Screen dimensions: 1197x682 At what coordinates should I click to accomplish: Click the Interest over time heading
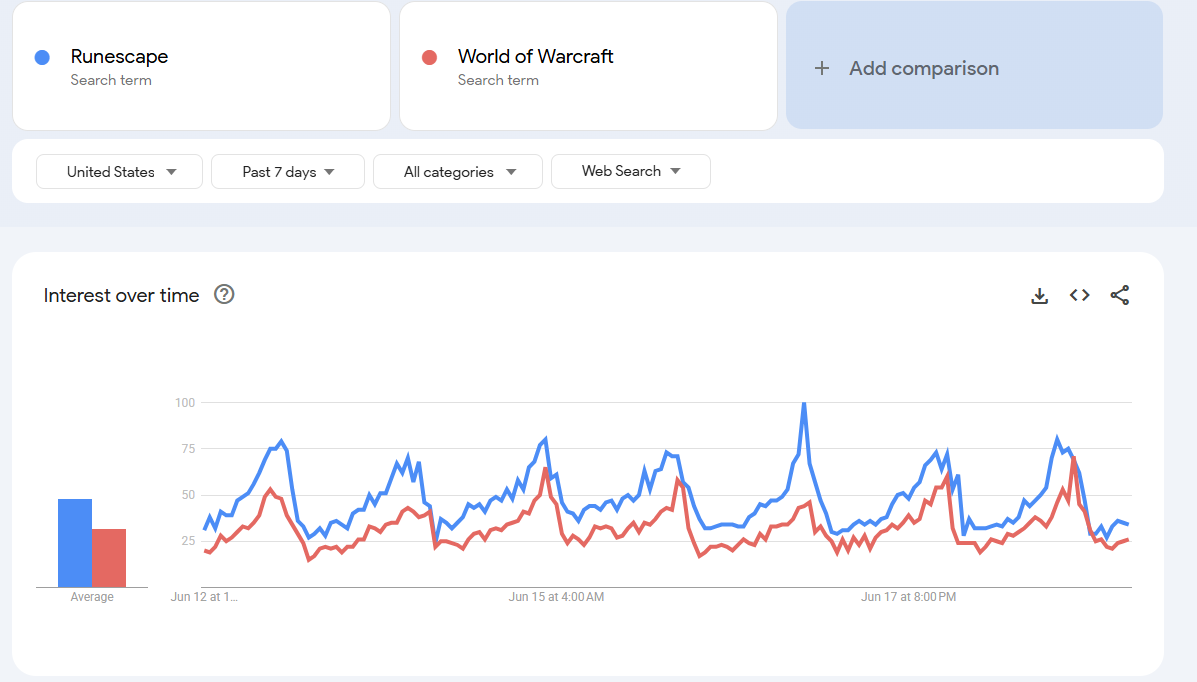pyautogui.click(x=121, y=296)
